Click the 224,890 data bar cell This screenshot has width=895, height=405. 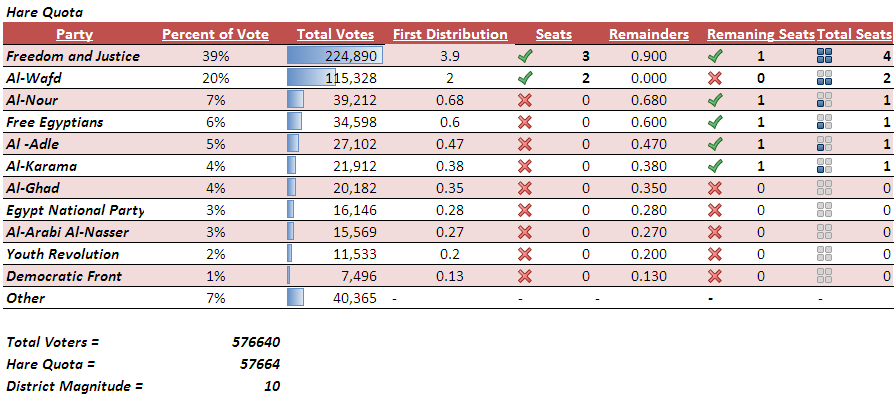pos(335,56)
